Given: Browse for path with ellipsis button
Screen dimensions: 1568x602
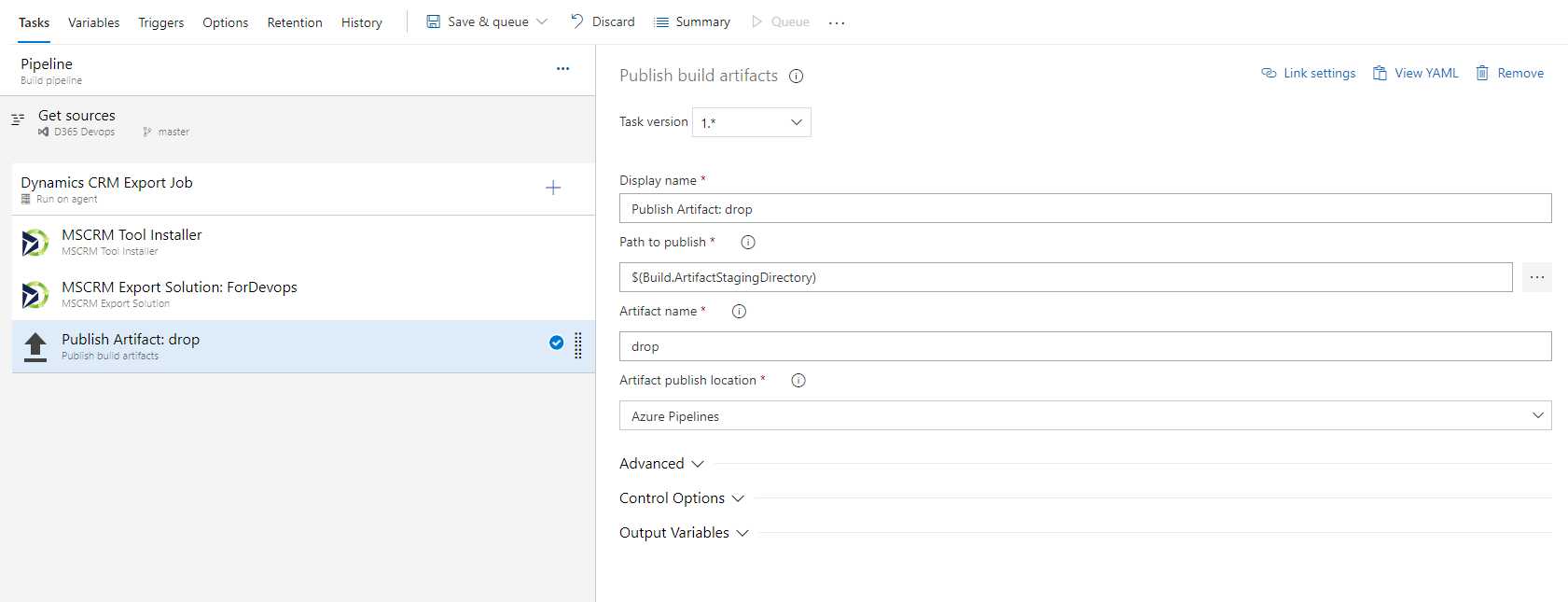Looking at the screenshot, I should pos(1537,277).
